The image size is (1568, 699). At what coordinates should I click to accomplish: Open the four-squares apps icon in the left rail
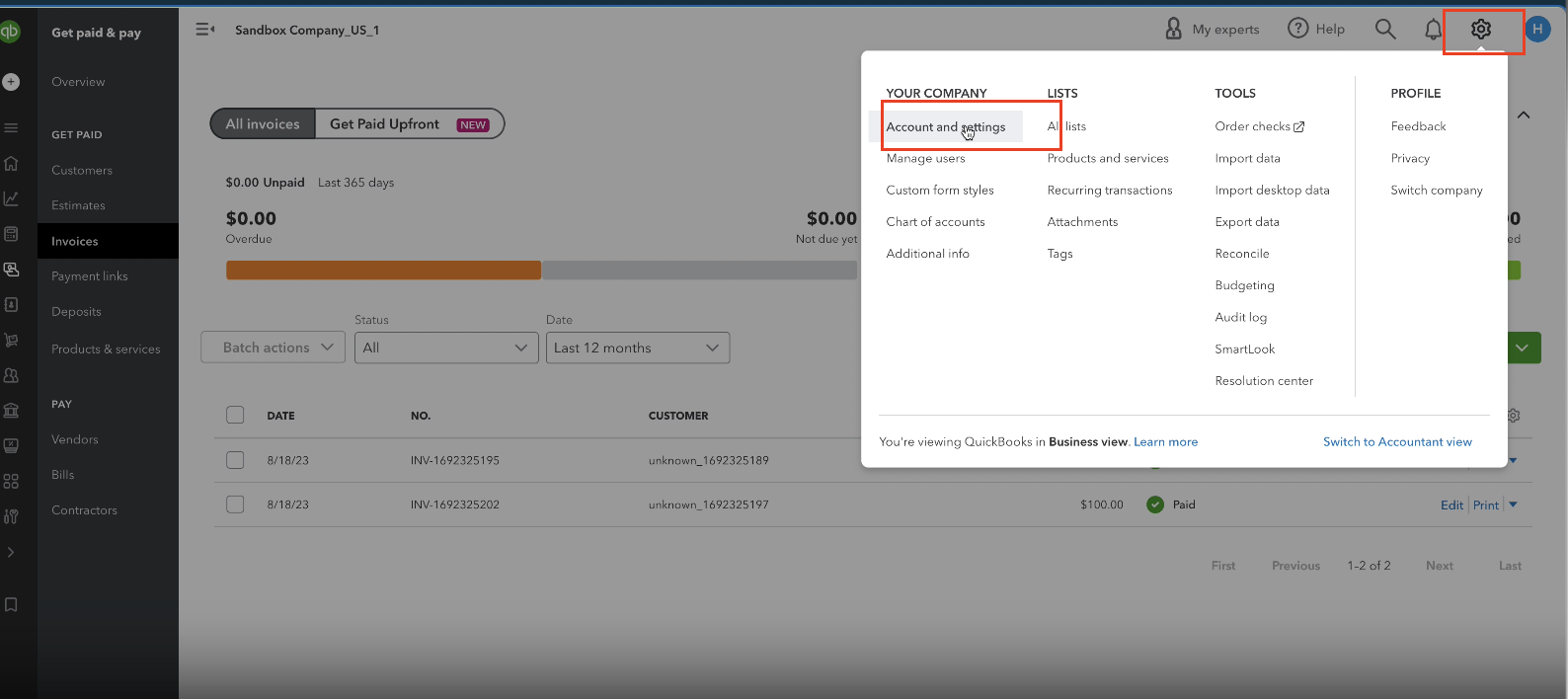[x=11, y=482]
